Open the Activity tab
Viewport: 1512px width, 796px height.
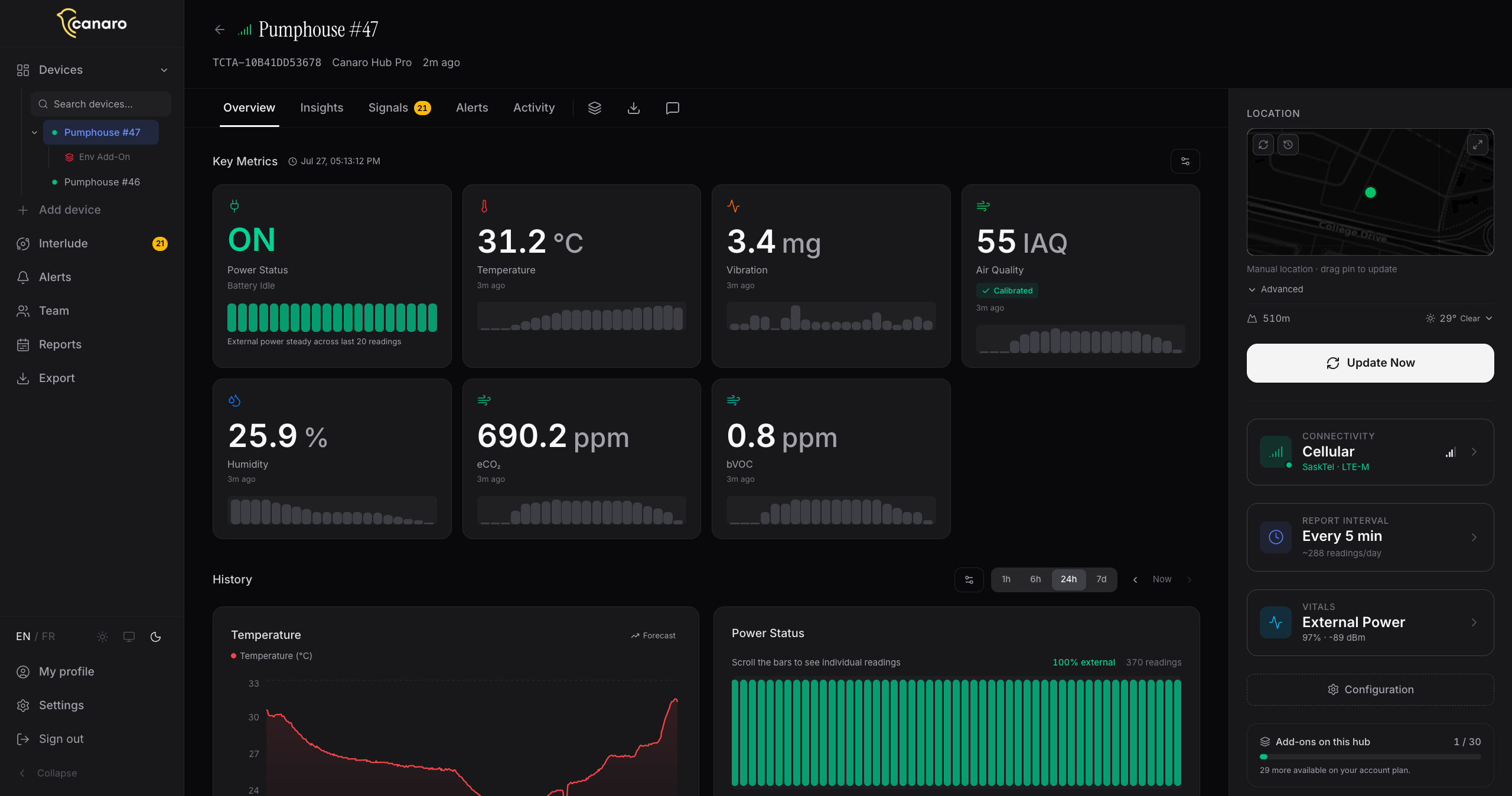534,108
